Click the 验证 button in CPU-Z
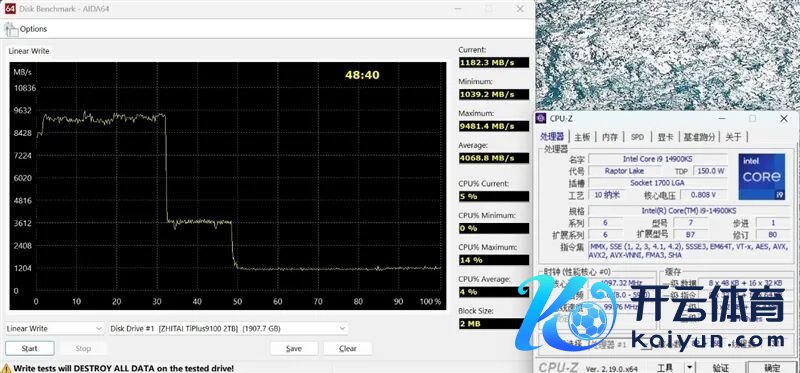This screenshot has height=373, width=800. tap(720, 367)
